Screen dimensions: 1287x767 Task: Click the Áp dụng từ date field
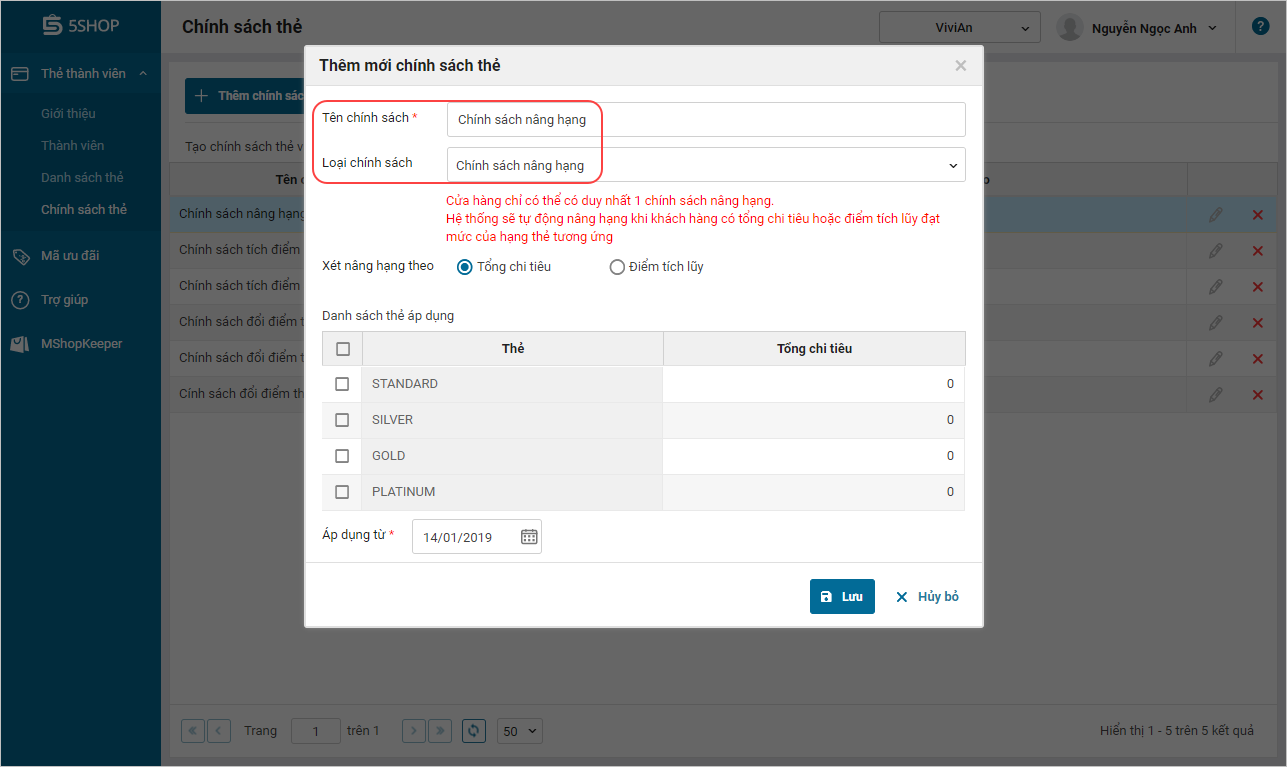pyautogui.click(x=477, y=537)
